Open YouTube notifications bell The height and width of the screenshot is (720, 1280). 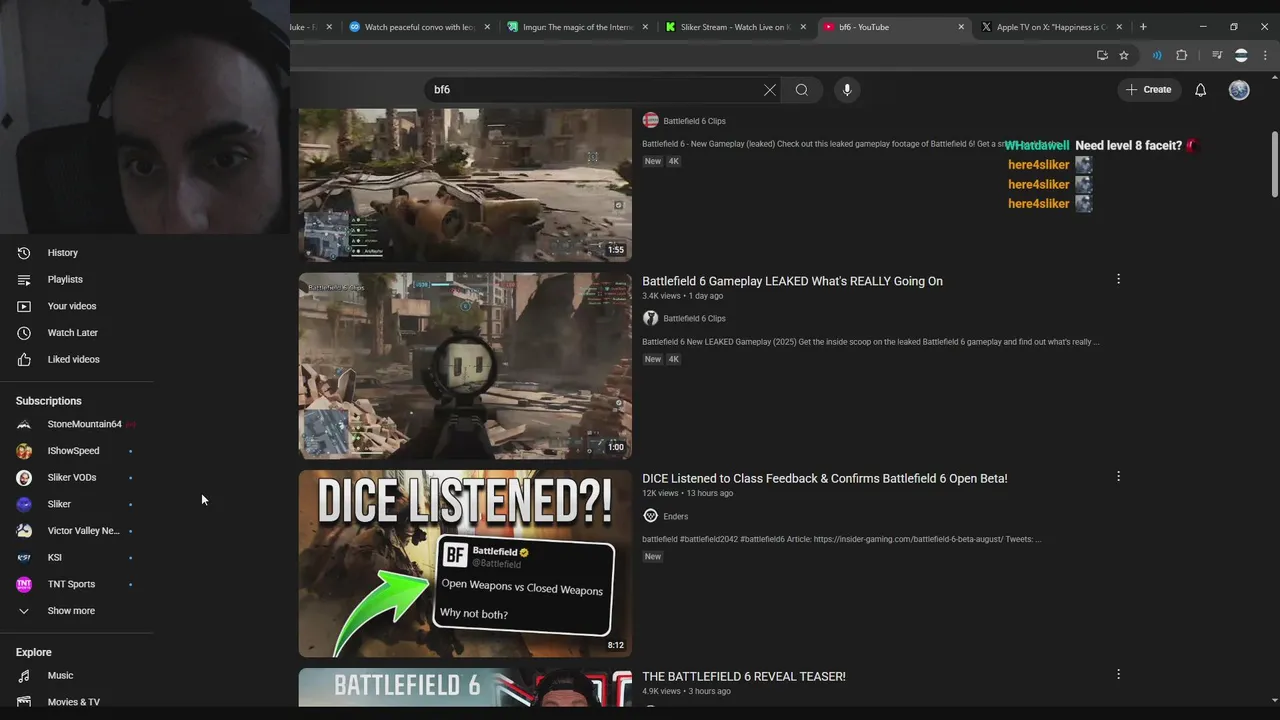point(1201,90)
